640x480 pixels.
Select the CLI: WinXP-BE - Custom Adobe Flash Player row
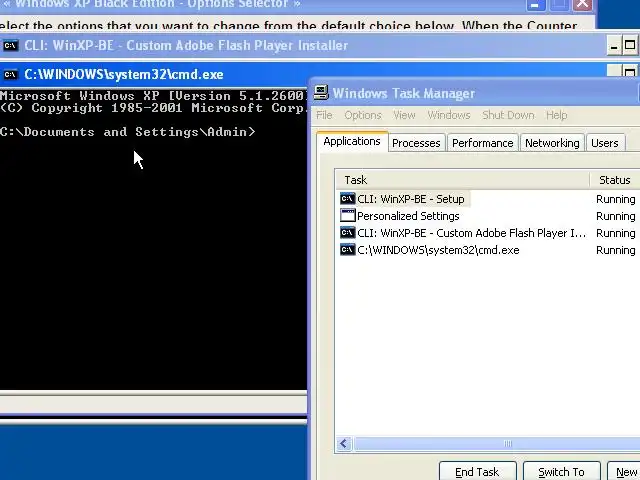coord(488,233)
